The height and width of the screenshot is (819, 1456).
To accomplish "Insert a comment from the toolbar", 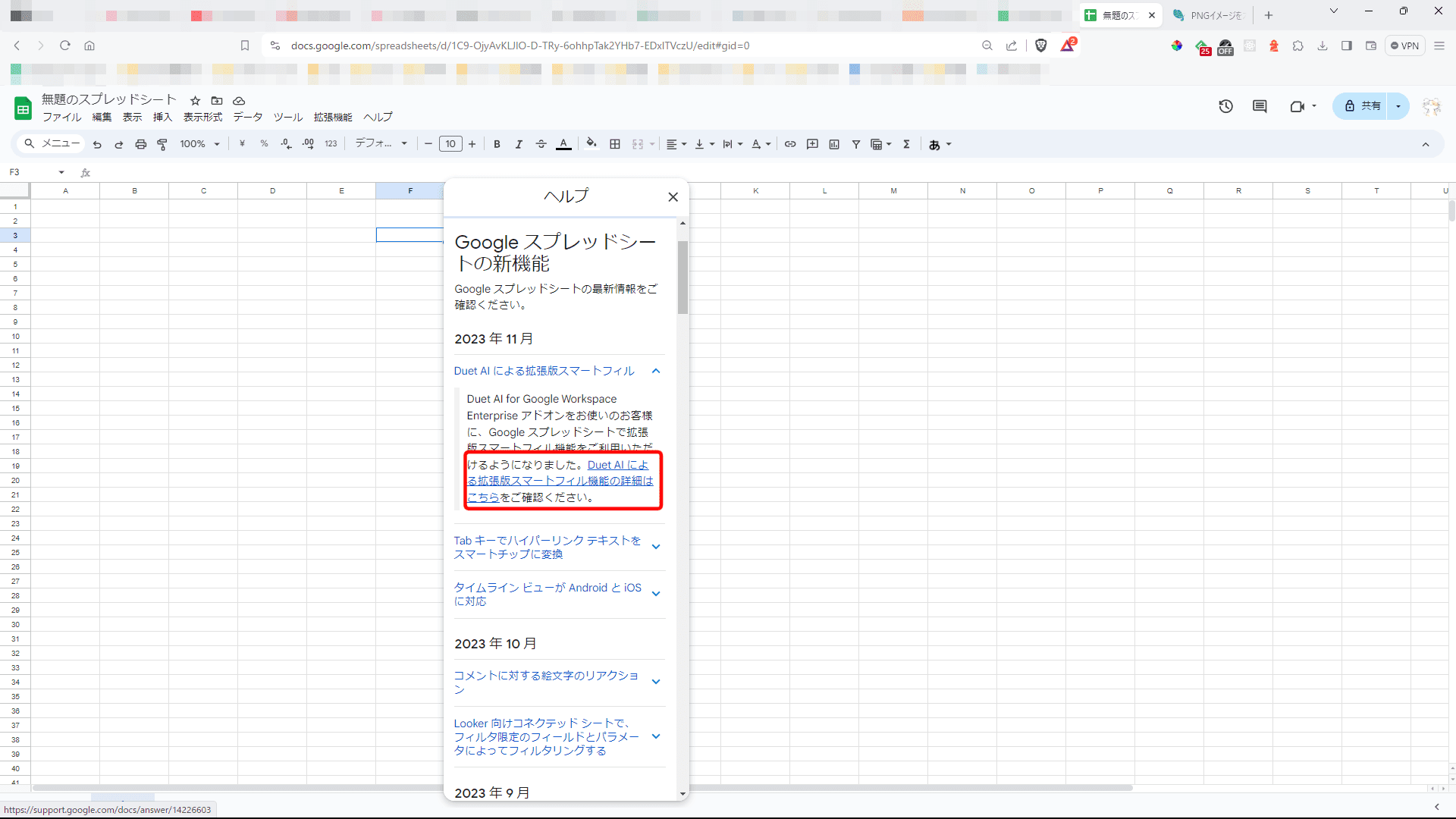I will click(812, 144).
